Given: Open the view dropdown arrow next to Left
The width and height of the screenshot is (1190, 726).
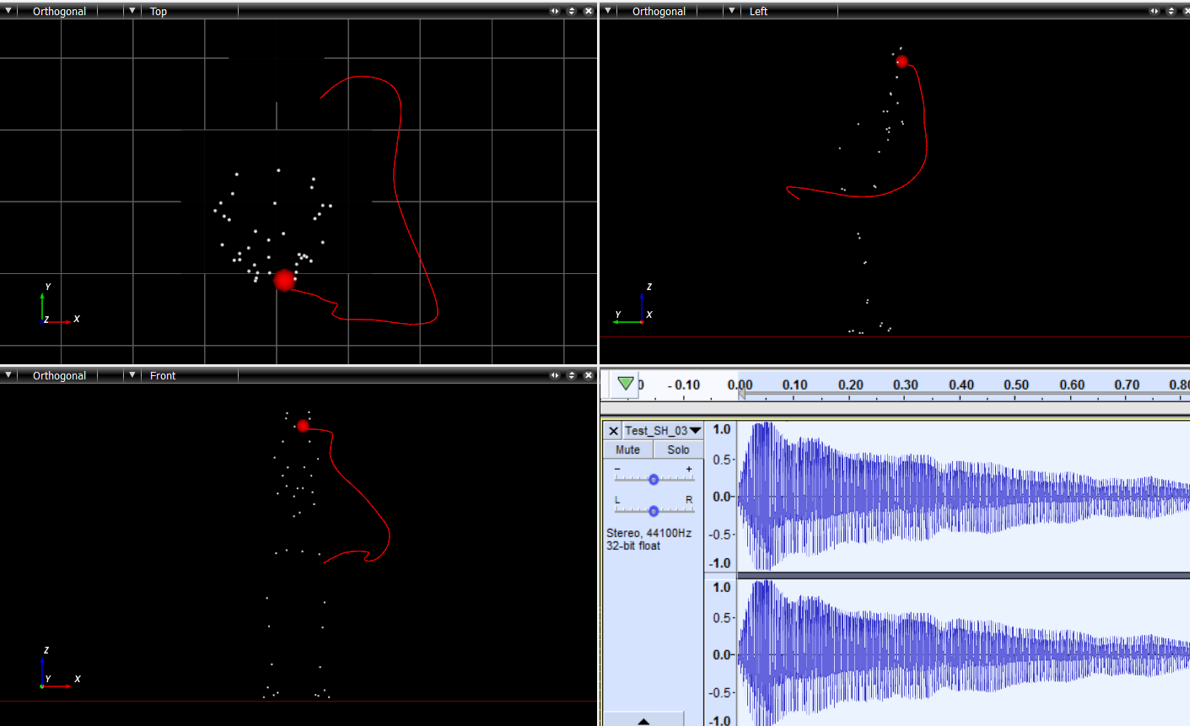Looking at the screenshot, I should tap(732, 11).
